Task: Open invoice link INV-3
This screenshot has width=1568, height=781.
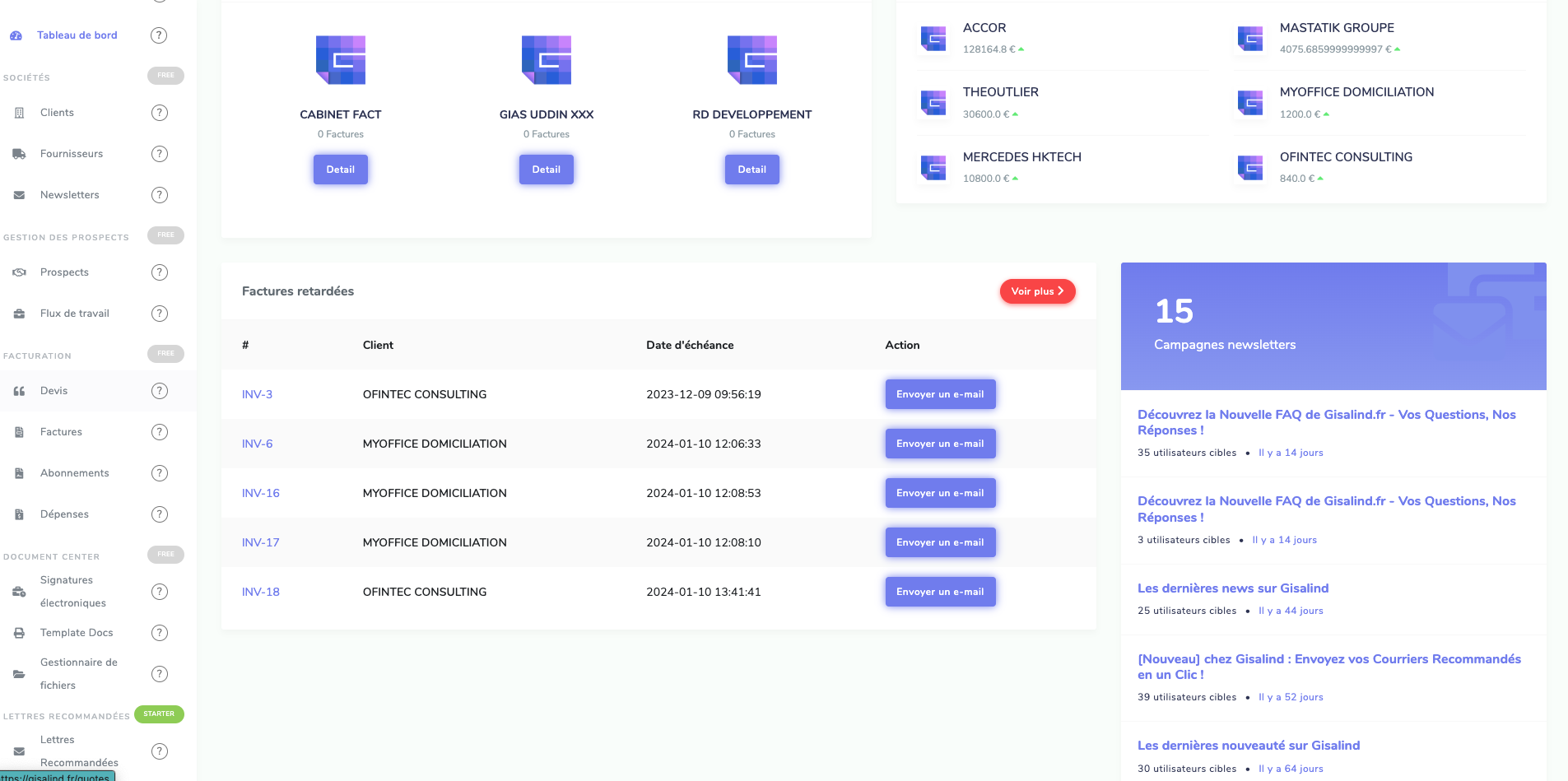Action: coord(257,394)
